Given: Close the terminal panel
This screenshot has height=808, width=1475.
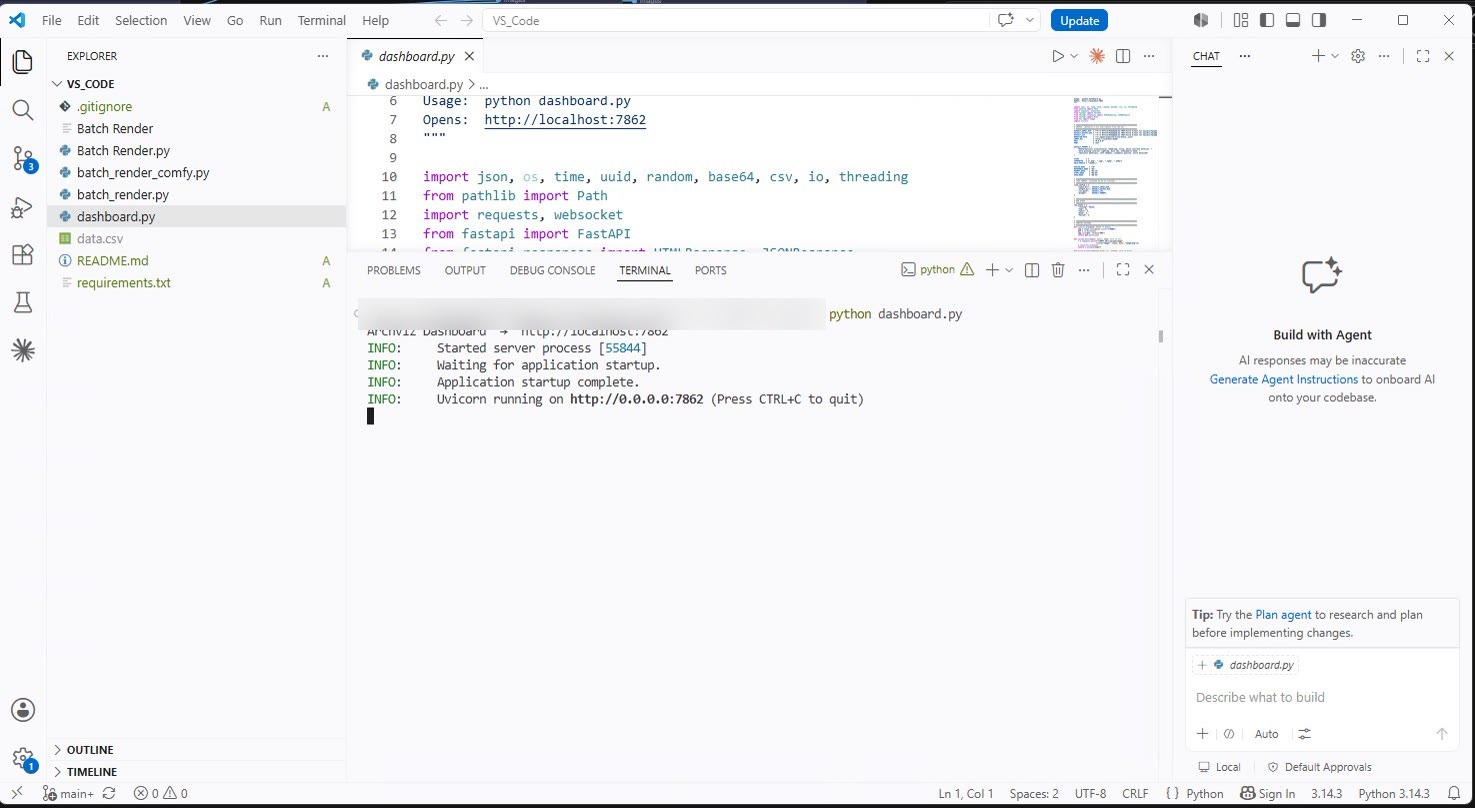Looking at the screenshot, I should (x=1149, y=270).
